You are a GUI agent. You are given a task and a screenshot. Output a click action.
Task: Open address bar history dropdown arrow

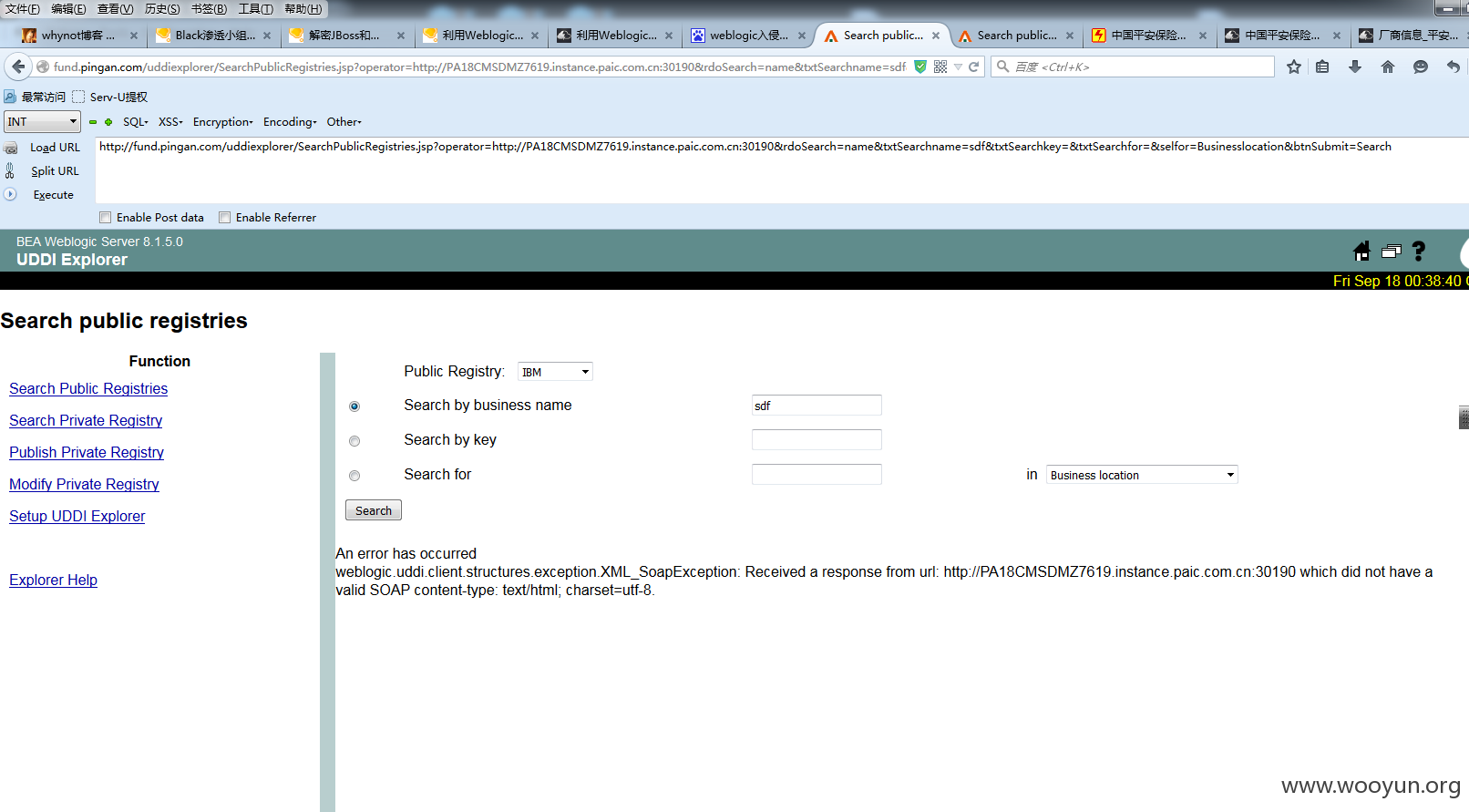tap(958, 67)
